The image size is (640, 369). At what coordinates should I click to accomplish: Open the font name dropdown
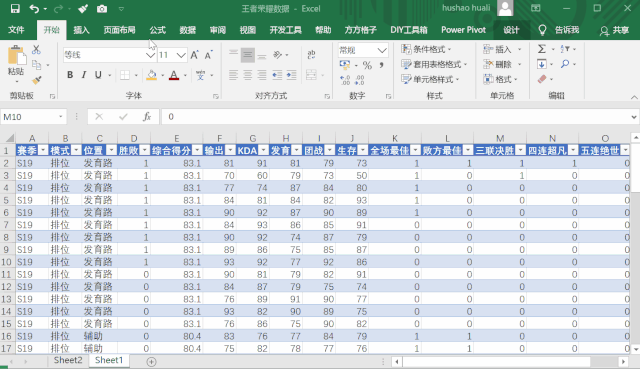click(151, 55)
